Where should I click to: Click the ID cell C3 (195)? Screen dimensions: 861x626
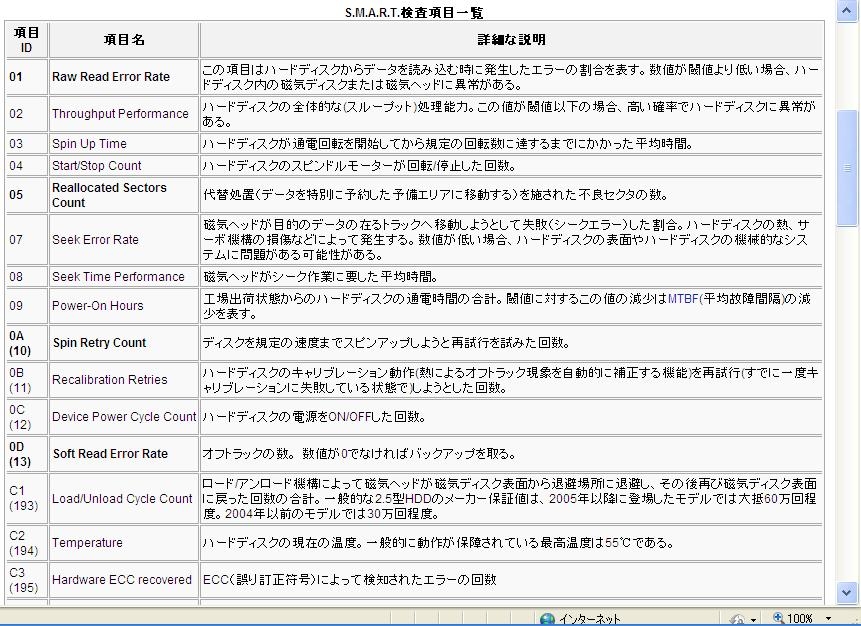coord(26,580)
